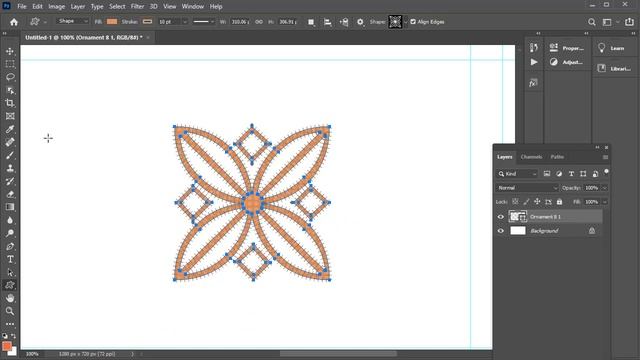This screenshot has height=360, width=640.
Task: Select the Move tool
Action: coord(10,51)
